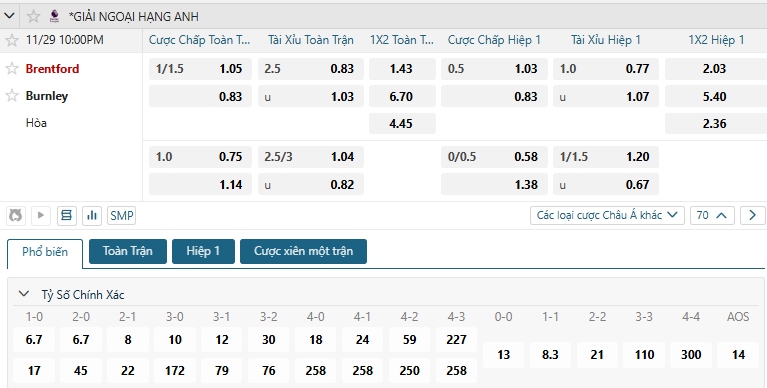Collapse the Tỷ Số Chính Xác section

[x=23, y=294]
